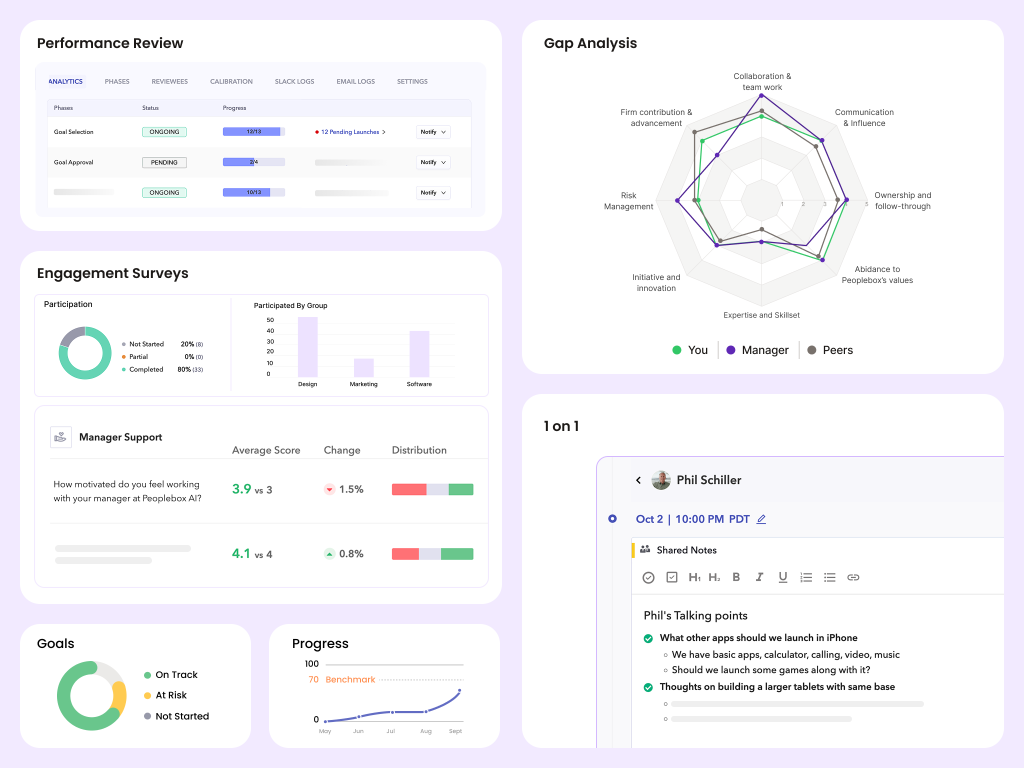1024x768 pixels.
Task: Switch to the Calibration tab
Action: [x=231, y=81]
